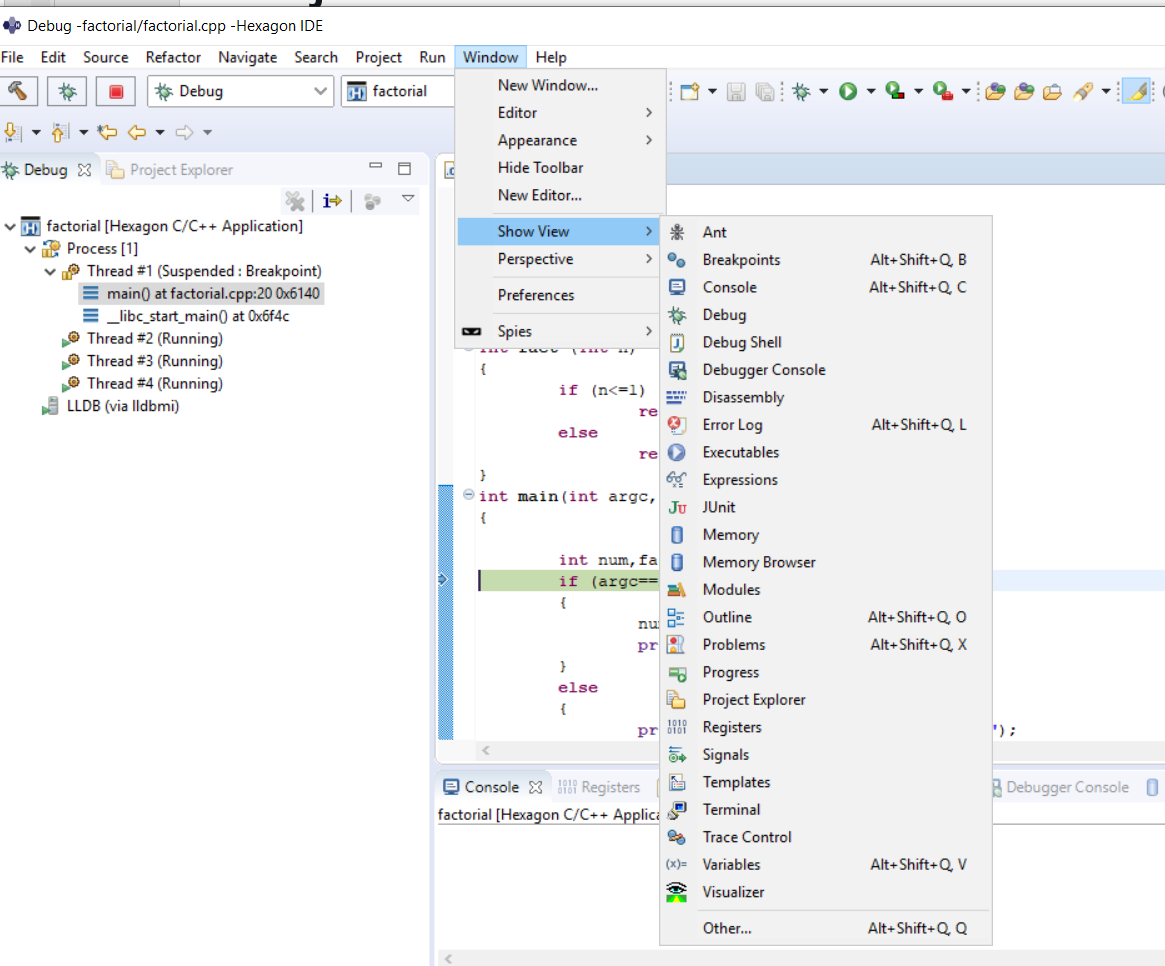Show the Terminal view

tap(825, 810)
